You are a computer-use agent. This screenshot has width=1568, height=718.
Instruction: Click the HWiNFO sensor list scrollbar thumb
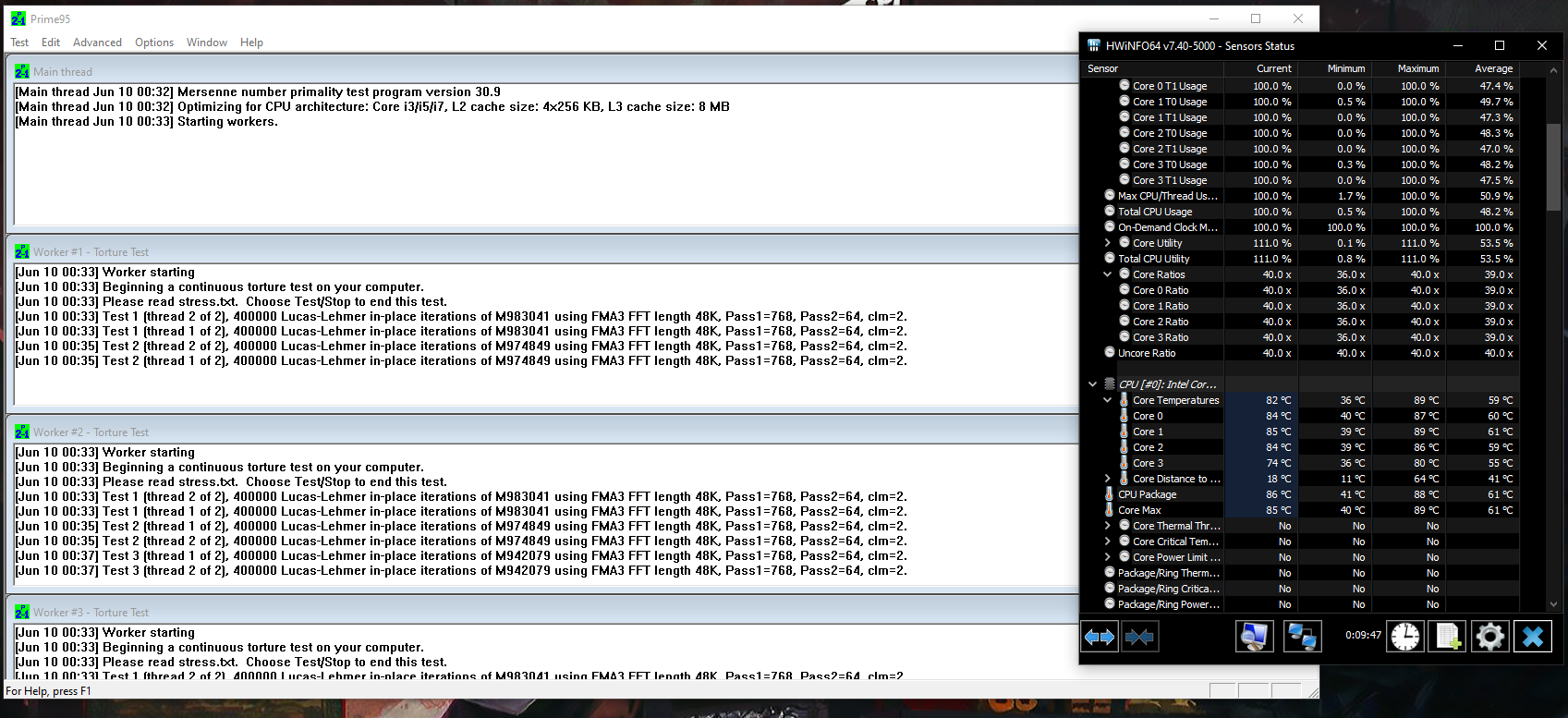[x=1552, y=166]
